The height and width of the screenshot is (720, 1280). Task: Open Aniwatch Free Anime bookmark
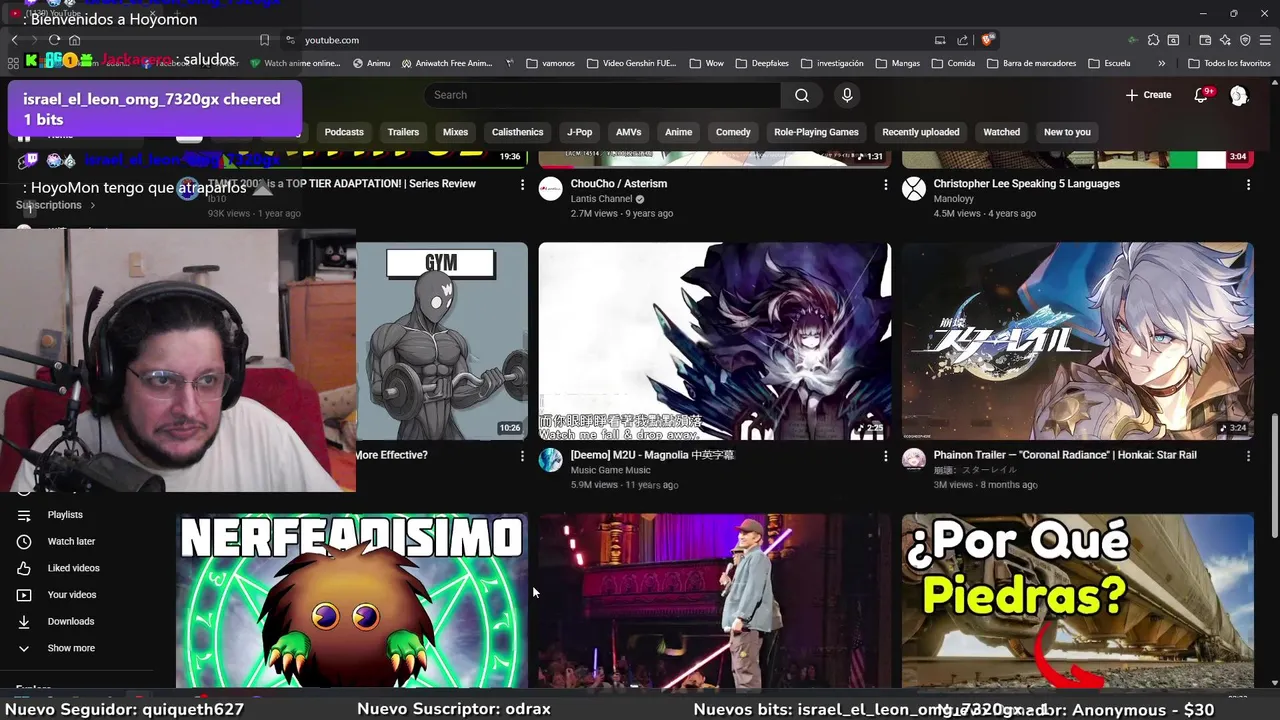pos(447,63)
